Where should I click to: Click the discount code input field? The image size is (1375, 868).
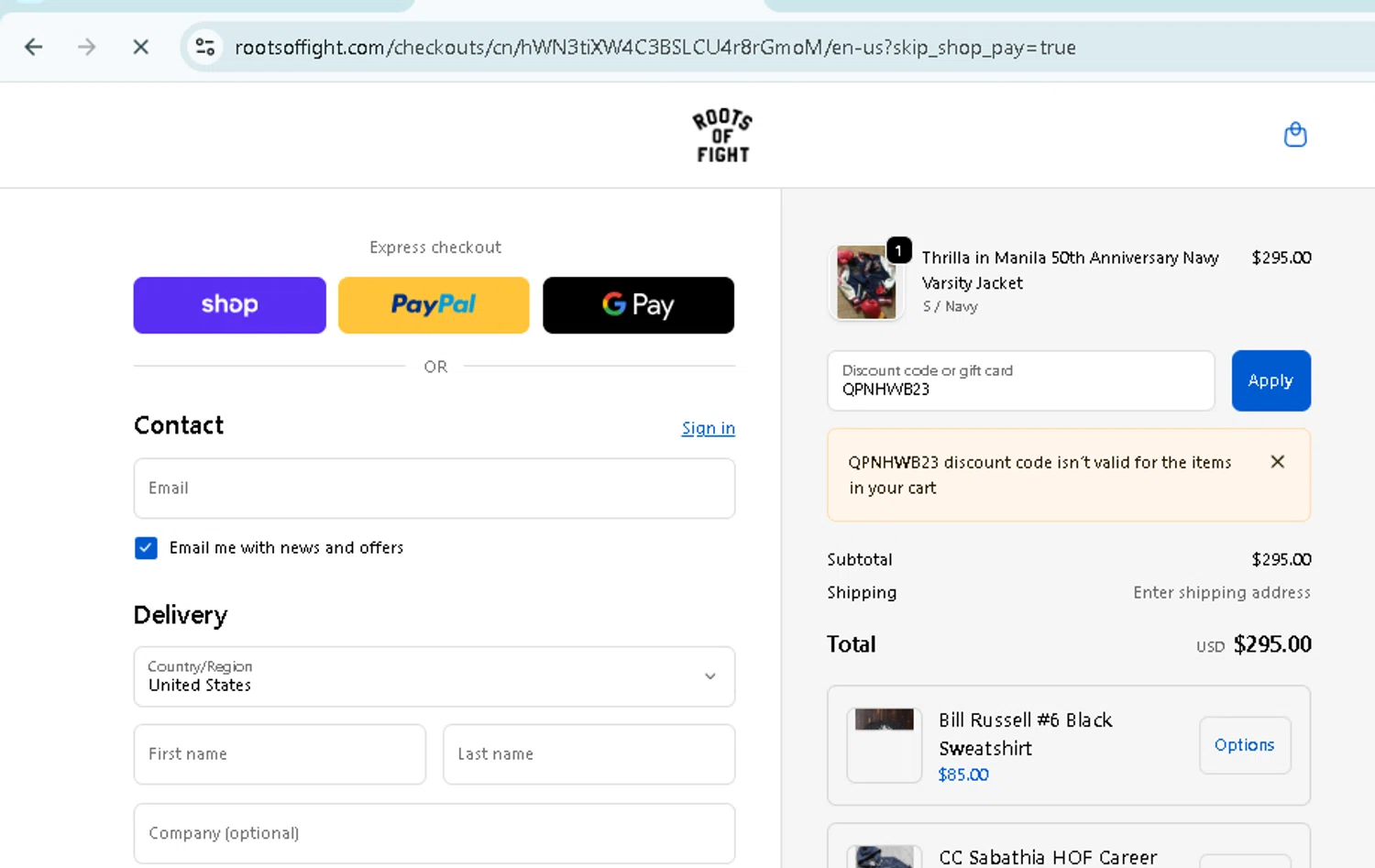pyautogui.click(x=1021, y=380)
